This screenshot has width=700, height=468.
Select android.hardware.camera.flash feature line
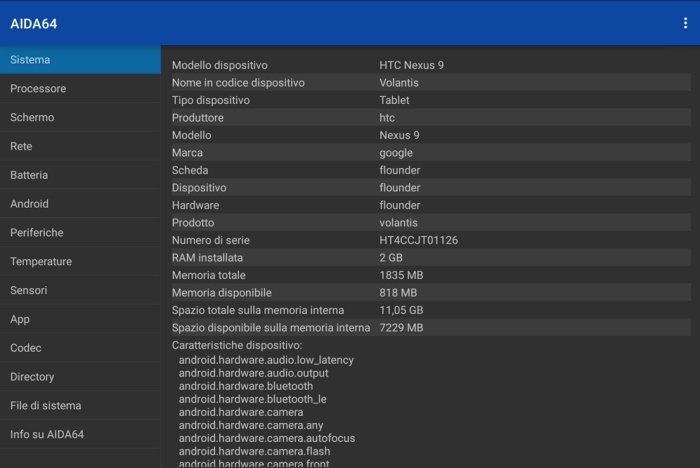[x=254, y=451]
